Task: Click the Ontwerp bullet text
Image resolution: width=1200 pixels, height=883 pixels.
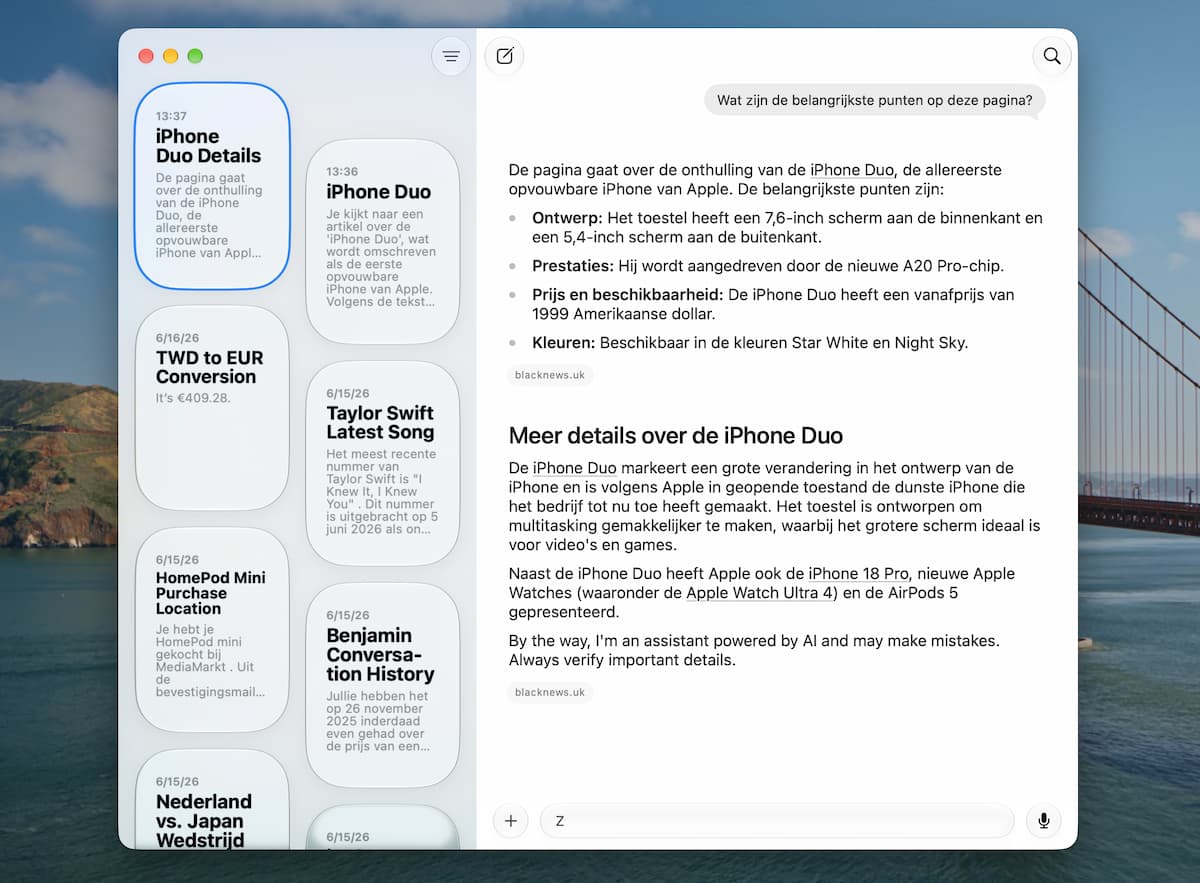Action: pos(787,227)
